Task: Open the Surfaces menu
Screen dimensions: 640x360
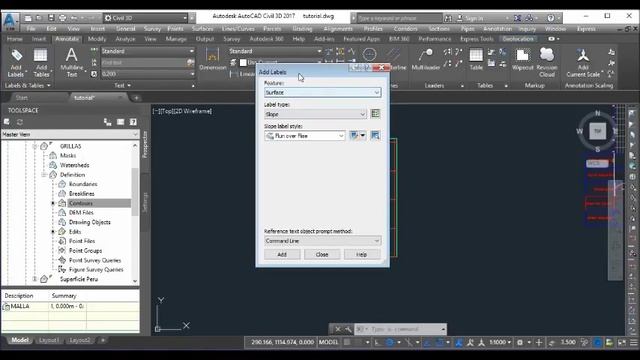Action: [202, 29]
